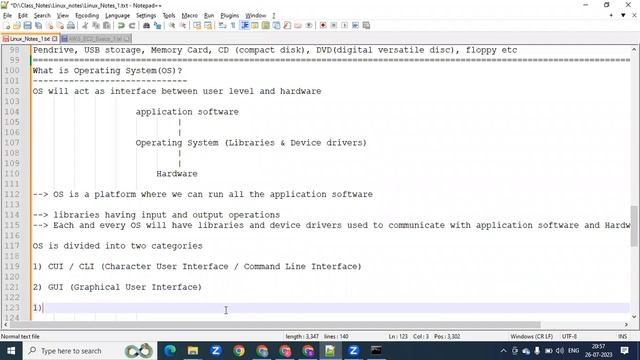Click the 'INS' insert mode indicator
The image size is (640, 360).
(622, 336)
